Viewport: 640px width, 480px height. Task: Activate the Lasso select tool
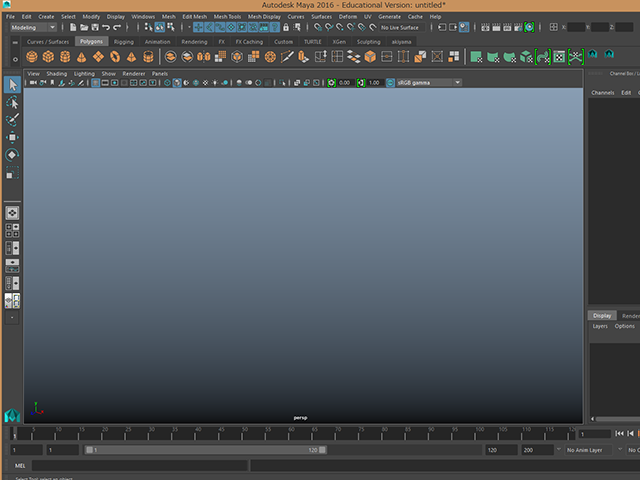(x=12, y=102)
